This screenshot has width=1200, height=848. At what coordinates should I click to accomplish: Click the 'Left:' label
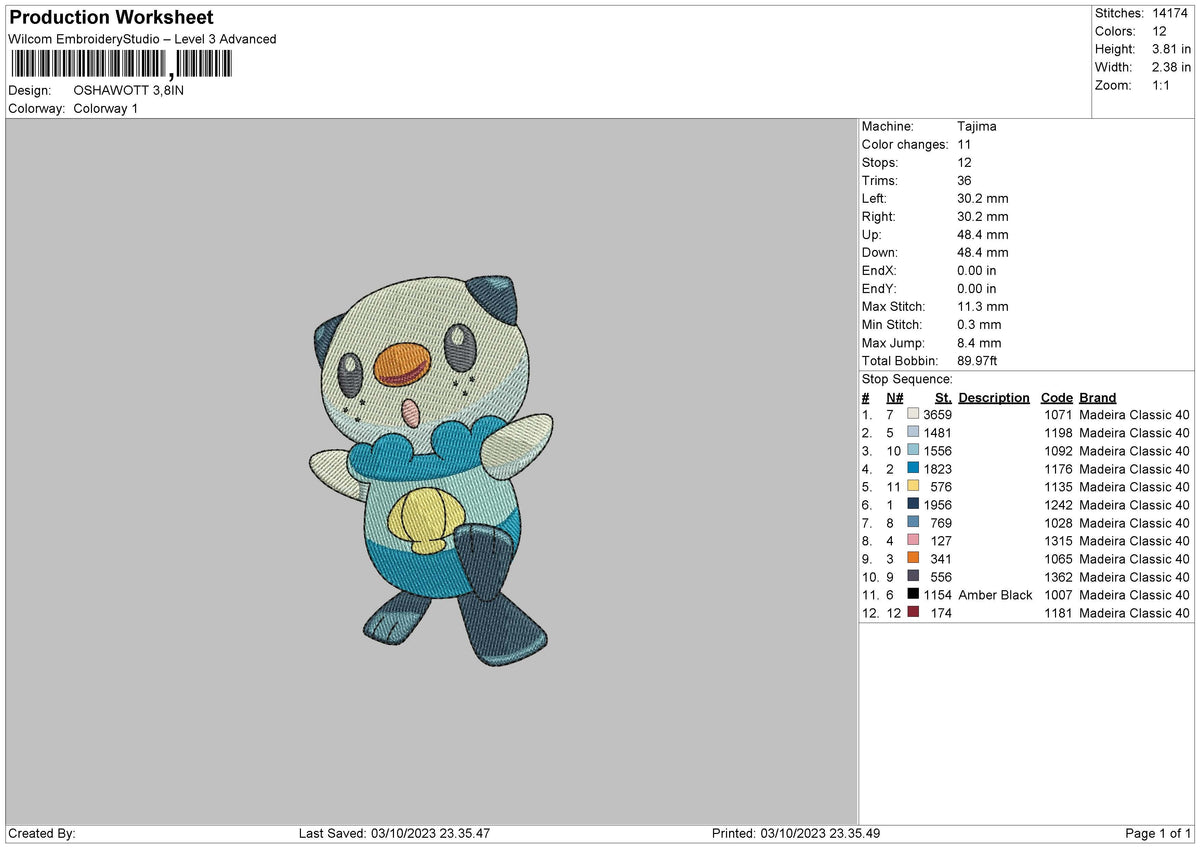pyautogui.click(x=876, y=198)
